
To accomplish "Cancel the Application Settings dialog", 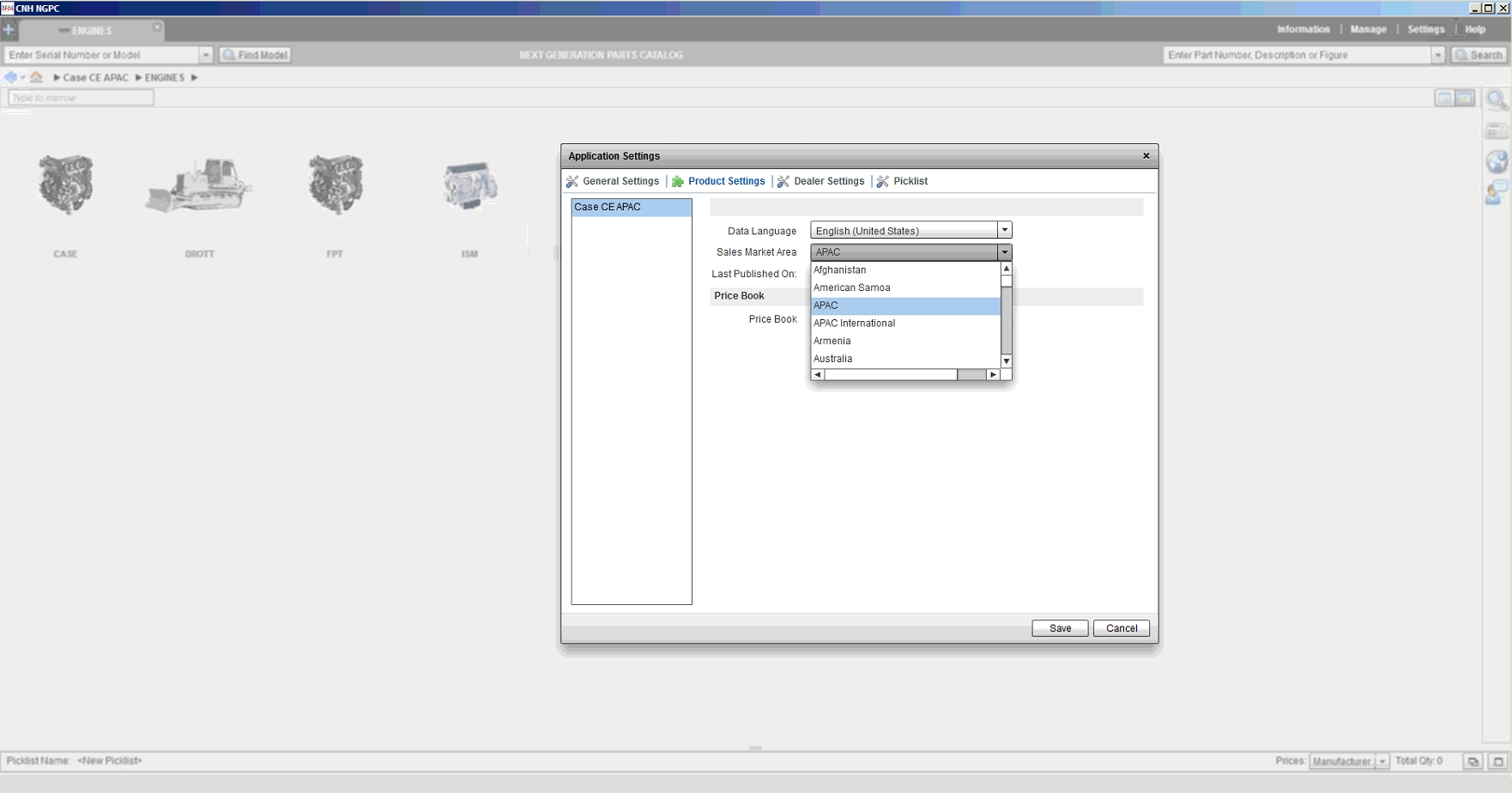I will pos(1122,628).
